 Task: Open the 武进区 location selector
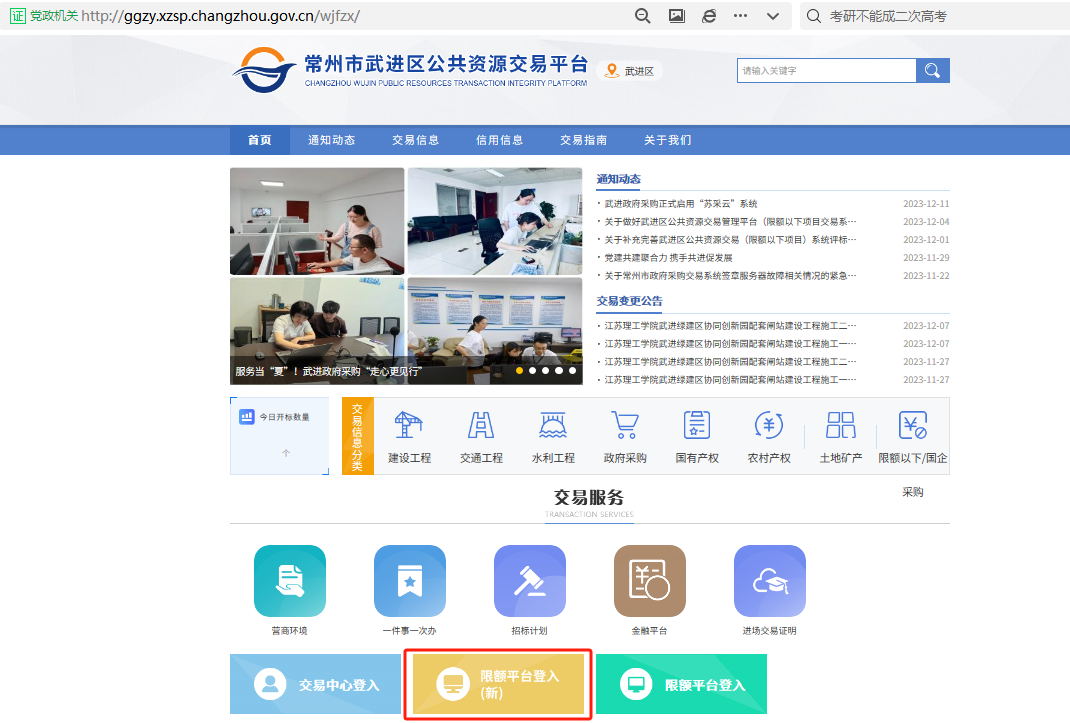click(x=630, y=71)
